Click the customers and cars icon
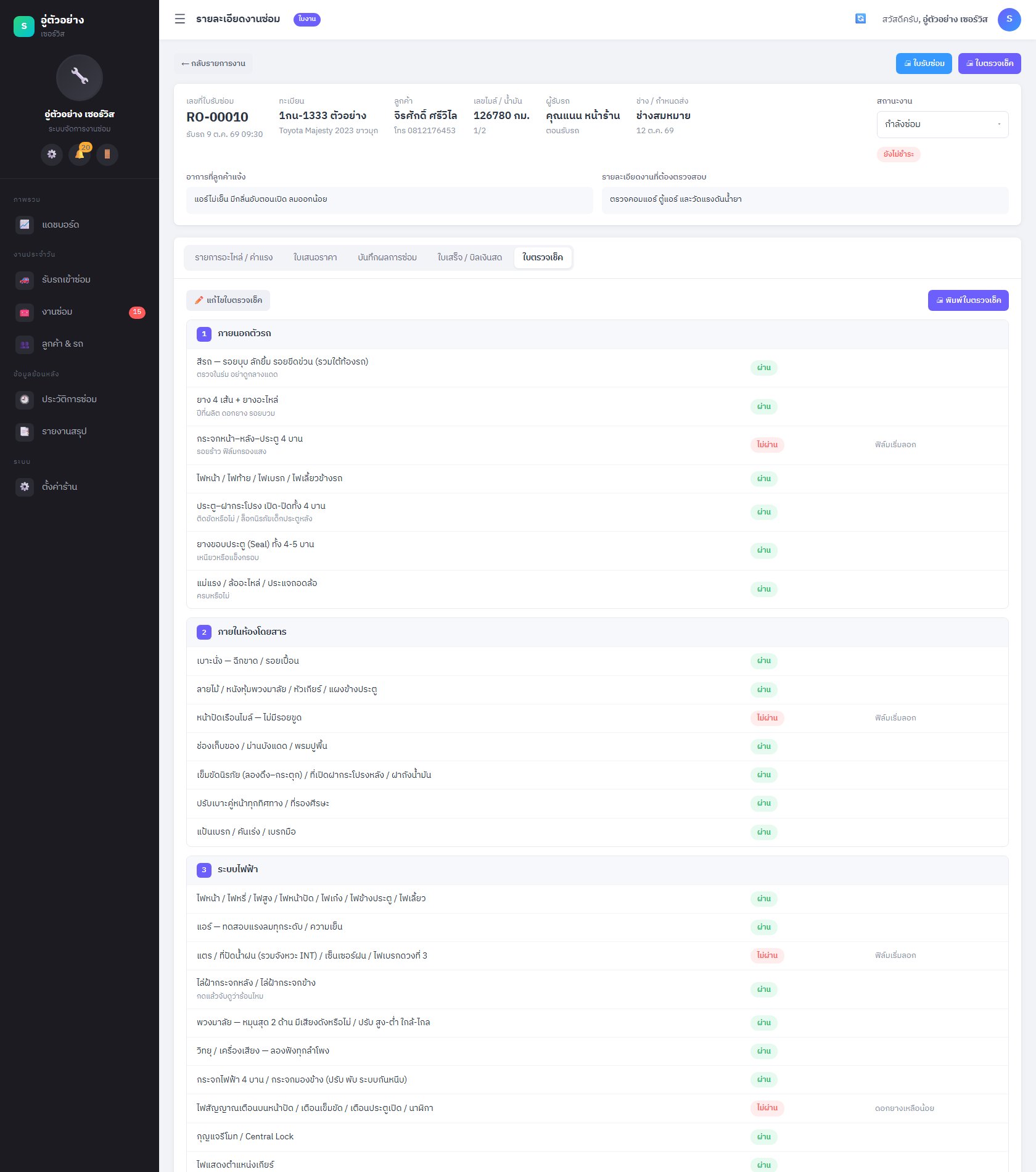 tap(25, 344)
